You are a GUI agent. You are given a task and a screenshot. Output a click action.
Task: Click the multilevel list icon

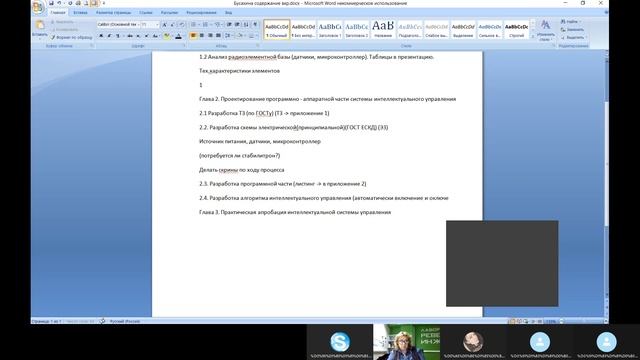[x=218, y=25]
